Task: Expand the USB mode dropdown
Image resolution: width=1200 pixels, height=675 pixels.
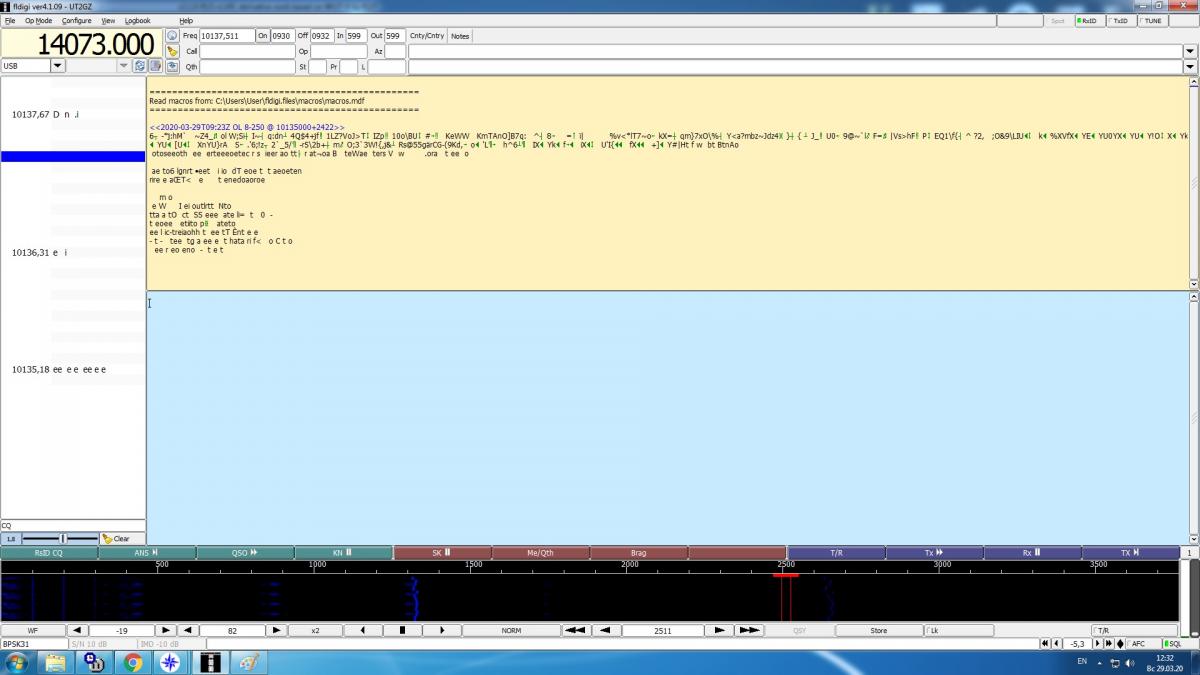Action: [57, 66]
